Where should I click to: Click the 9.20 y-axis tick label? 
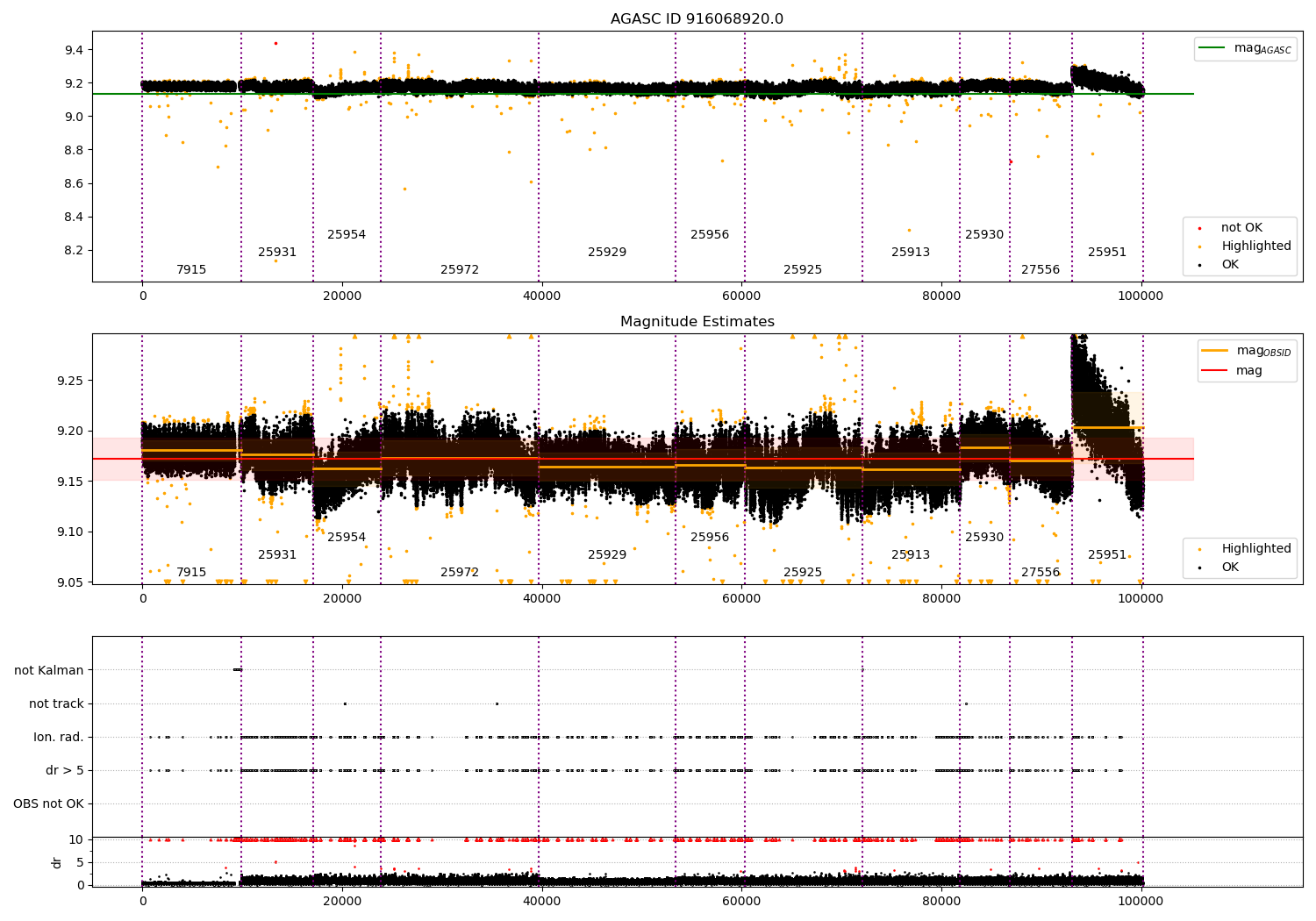click(70, 431)
